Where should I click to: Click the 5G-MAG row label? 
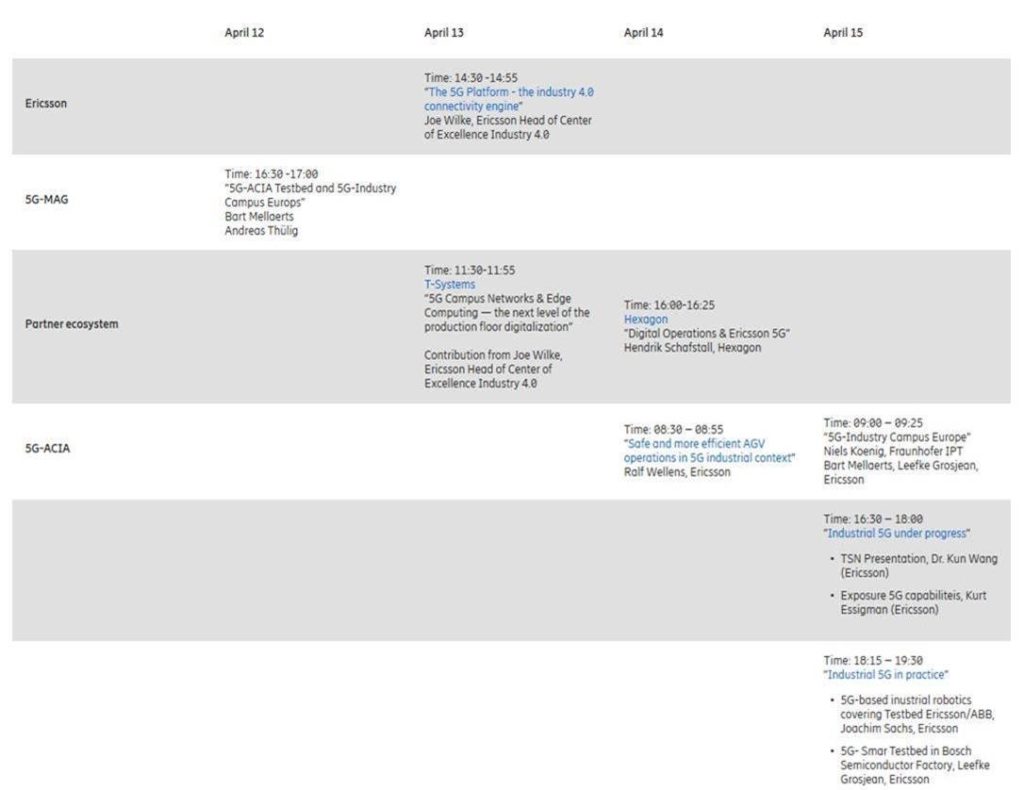tap(46, 200)
